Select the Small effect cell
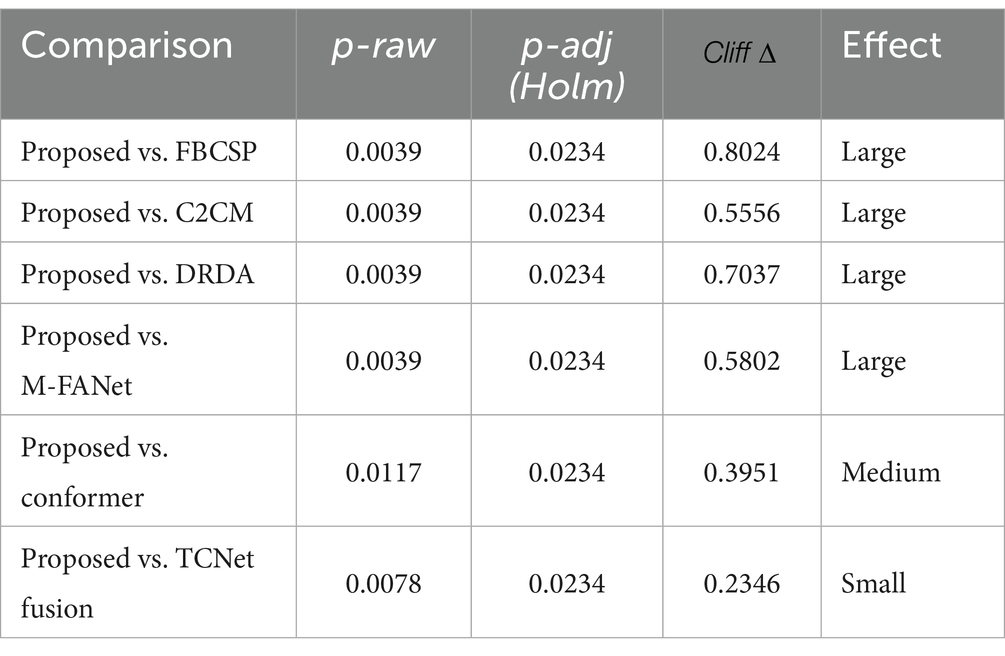The width and height of the screenshot is (1005, 656). click(x=873, y=581)
